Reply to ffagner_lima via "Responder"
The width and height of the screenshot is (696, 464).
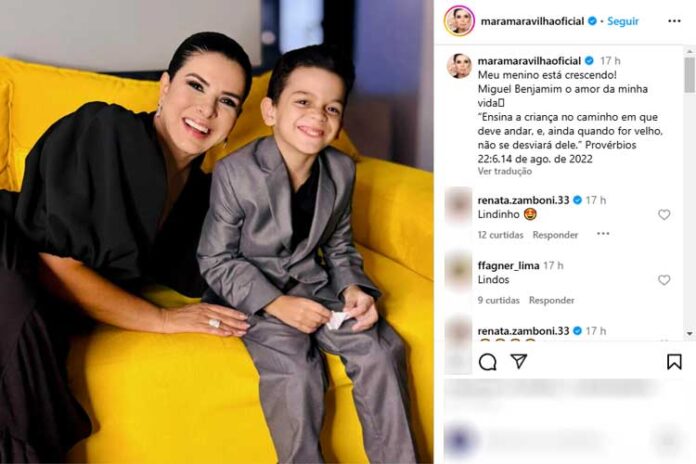pyautogui.click(x=551, y=301)
